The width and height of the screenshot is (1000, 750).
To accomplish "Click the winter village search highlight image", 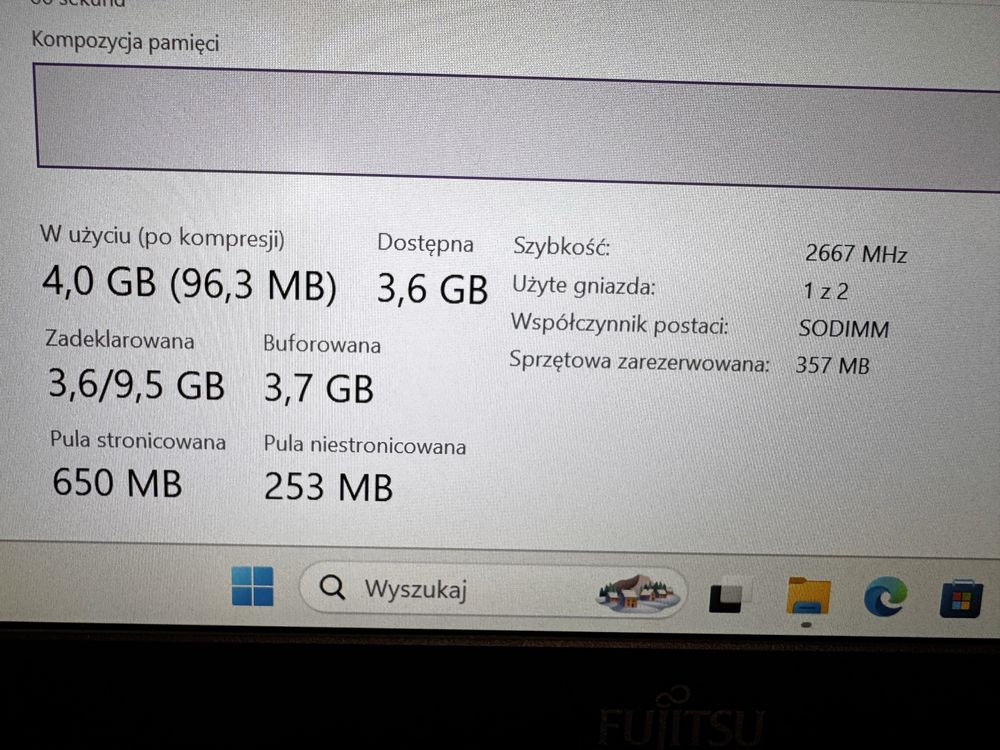I will point(638,592).
